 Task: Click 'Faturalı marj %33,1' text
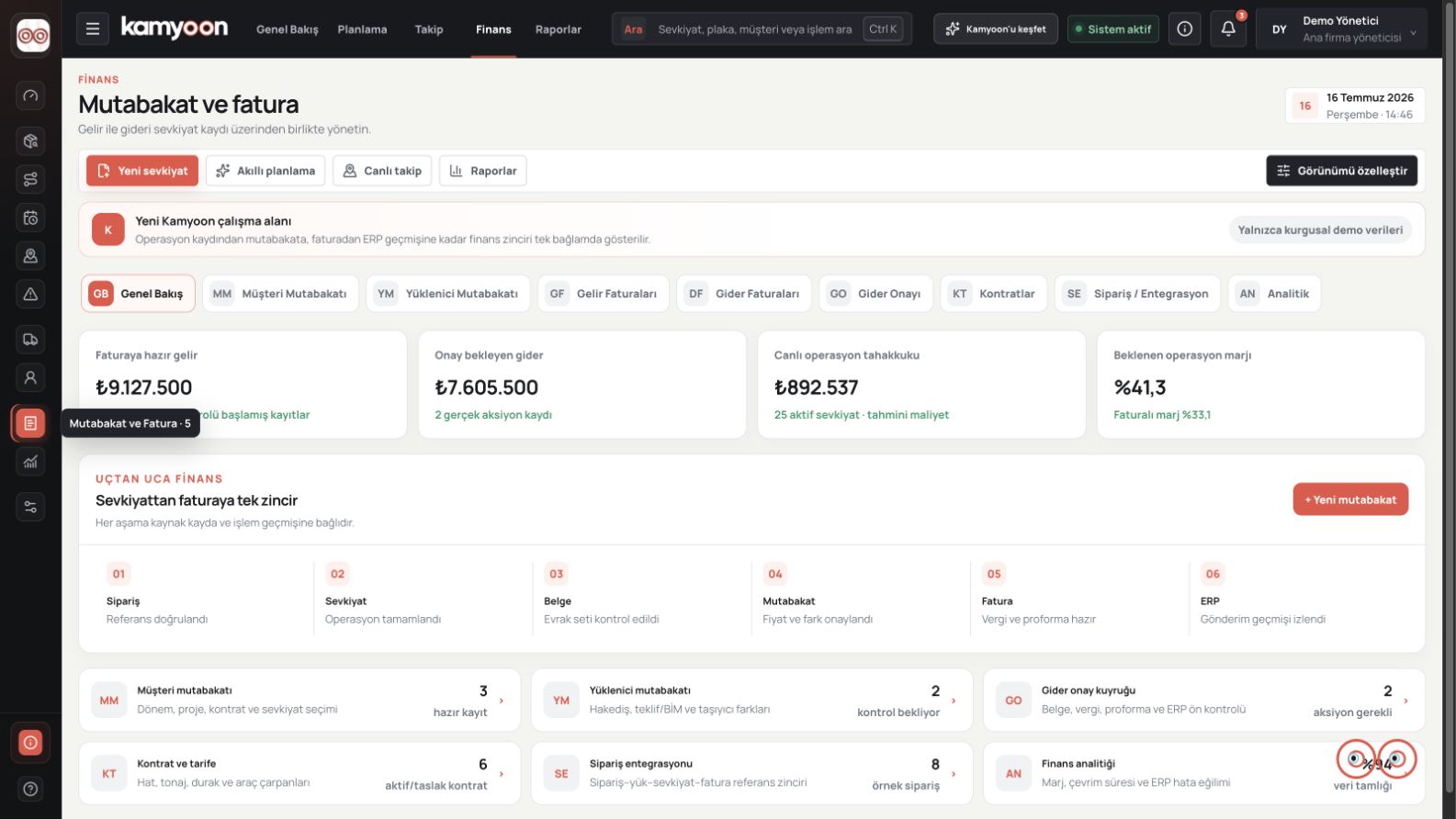1162,415
